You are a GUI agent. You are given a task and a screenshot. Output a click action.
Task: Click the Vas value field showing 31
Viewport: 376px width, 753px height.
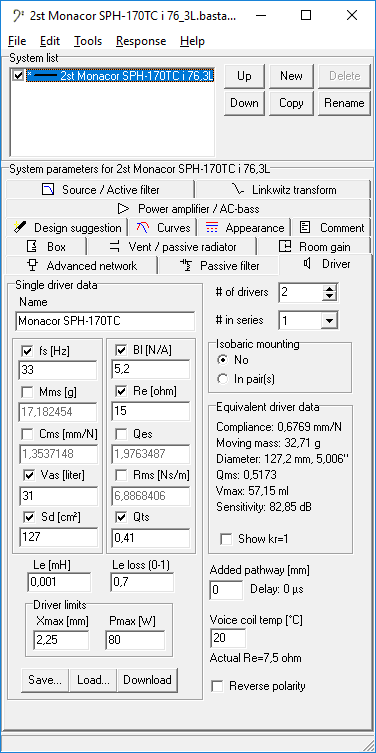click(58, 496)
